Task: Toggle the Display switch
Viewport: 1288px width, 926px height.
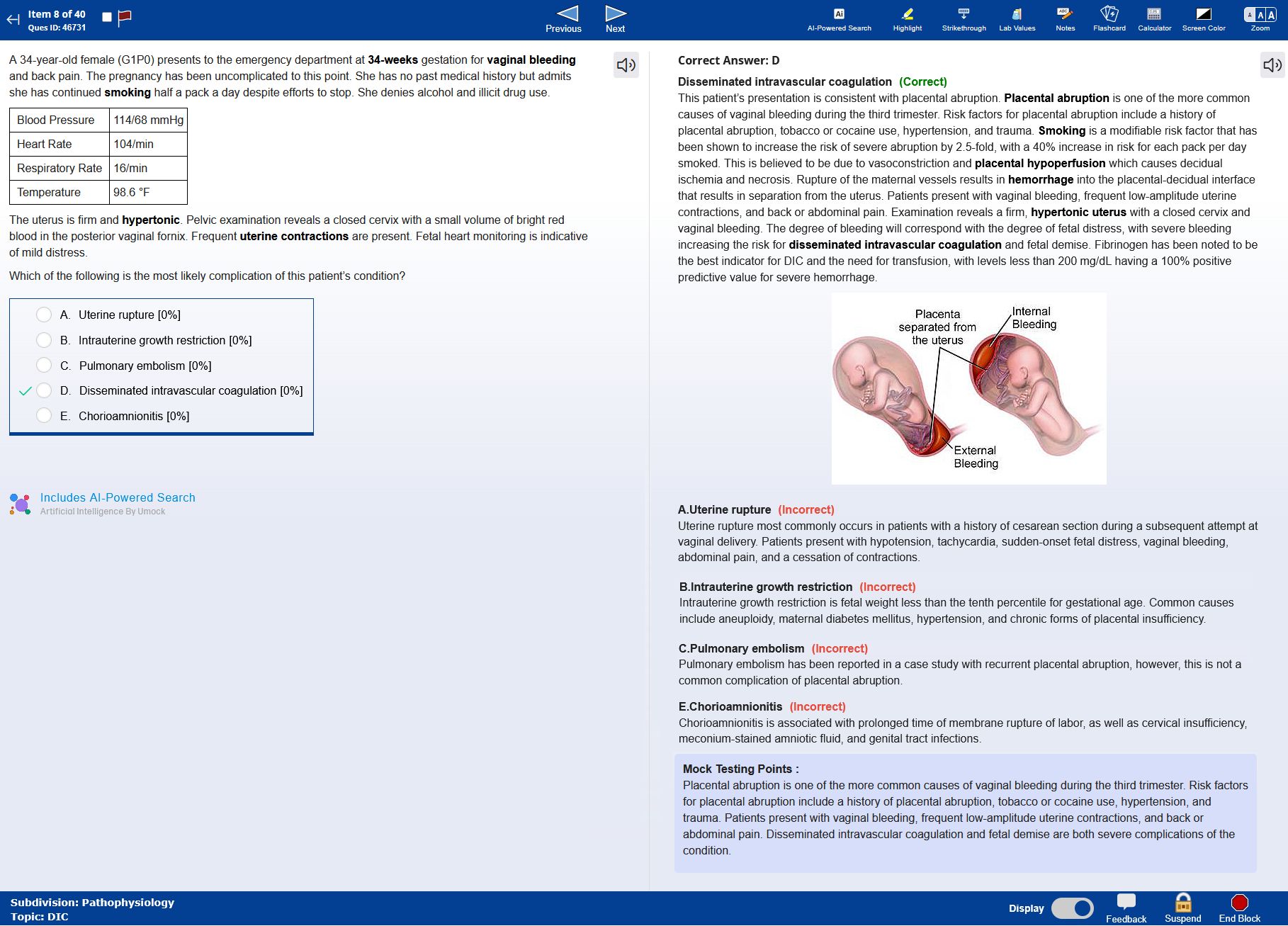Action: pos(1073,908)
